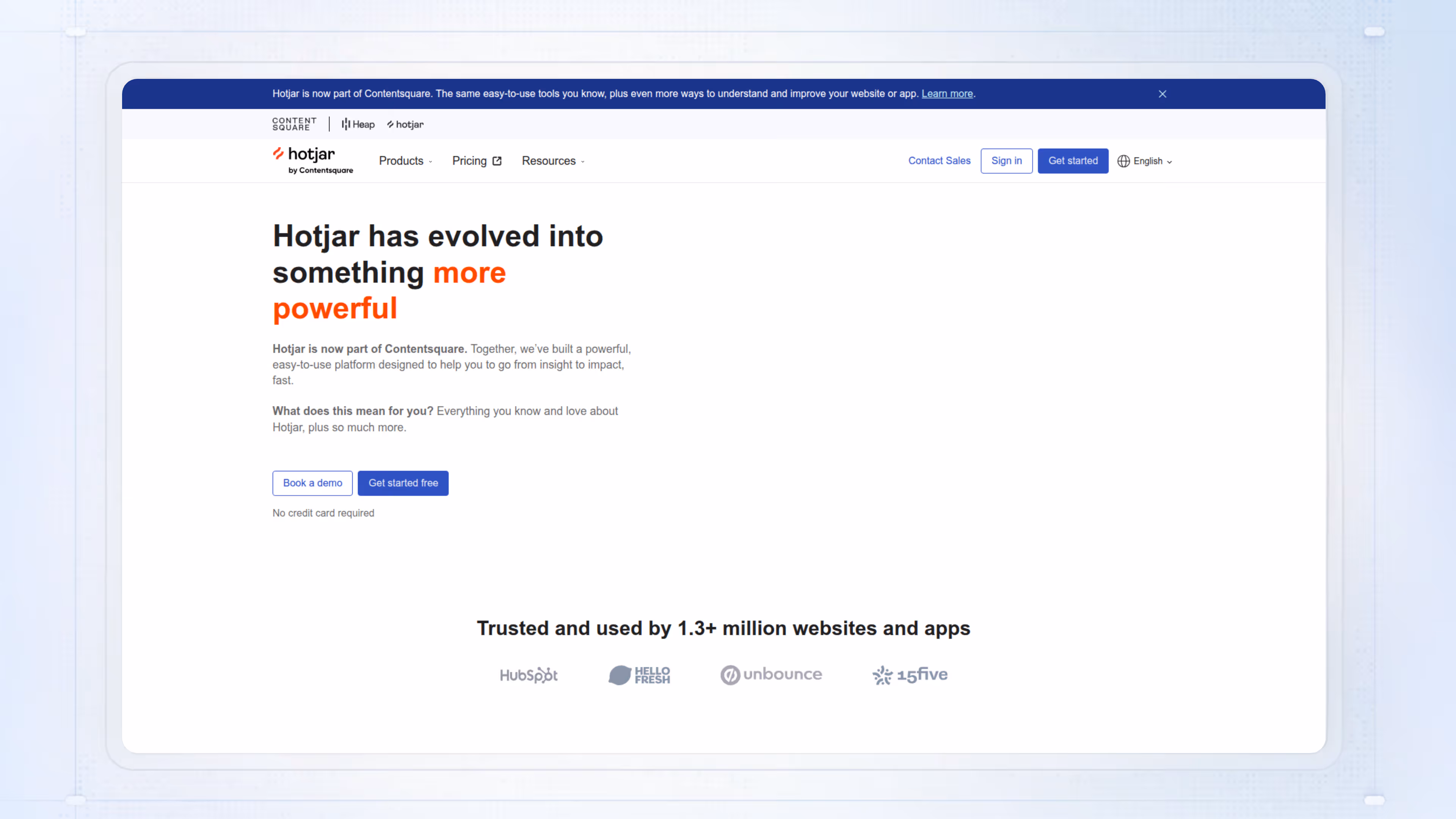1456x819 pixels.
Task: Expand the Resources dropdown menu
Action: pyautogui.click(x=553, y=161)
